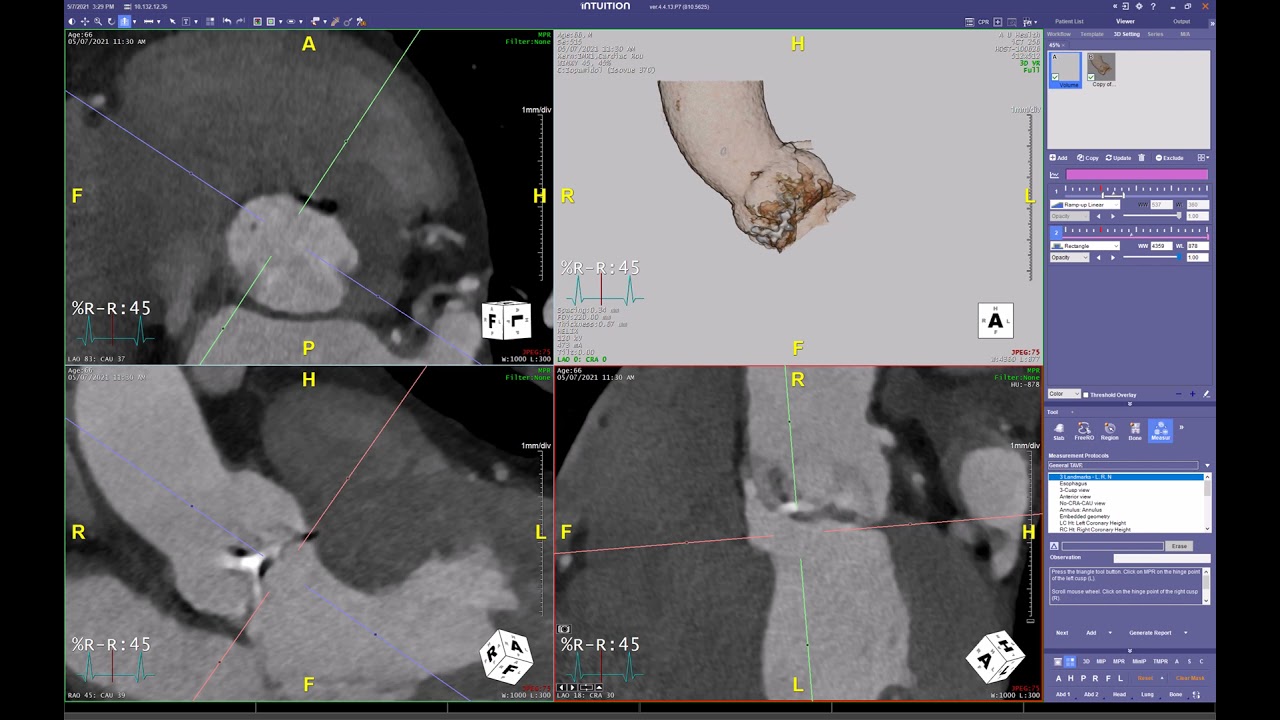The width and height of the screenshot is (1280, 720).
Task: Toggle the MIP render mode
Action: [x=1101, y=662]
